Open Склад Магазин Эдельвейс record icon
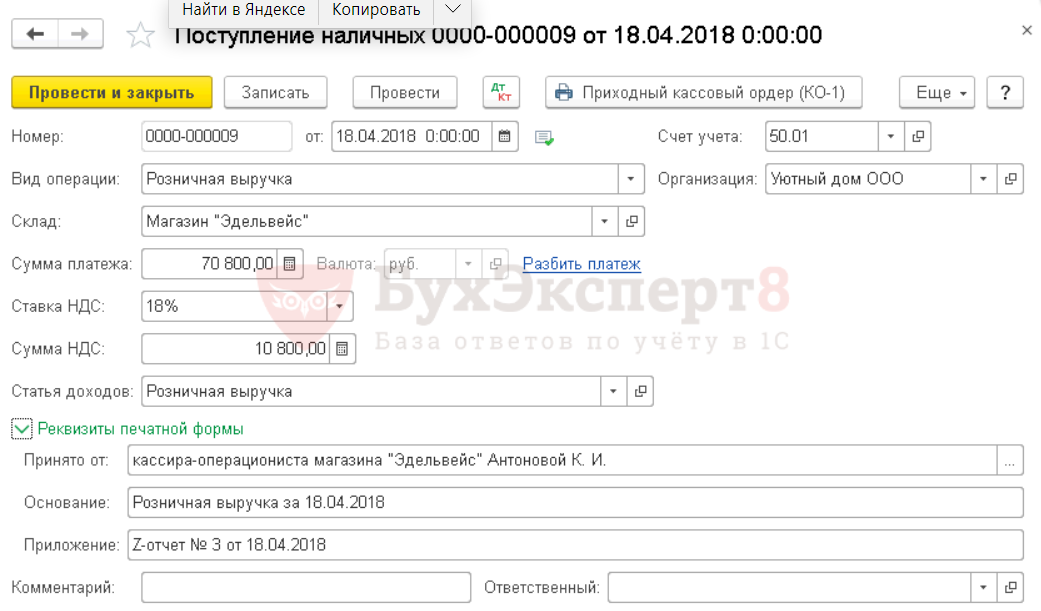This screenshot has width=1041, height=611. coord(631,221)
